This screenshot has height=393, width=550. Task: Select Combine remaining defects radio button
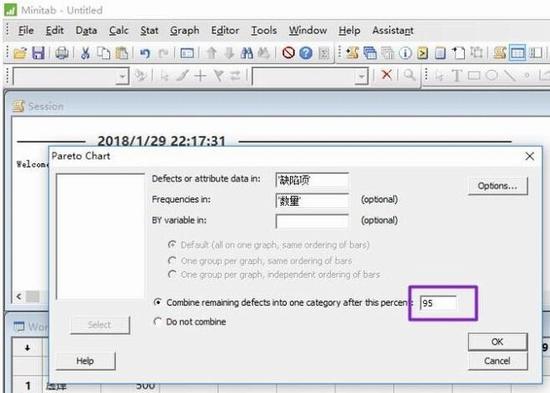158,302
